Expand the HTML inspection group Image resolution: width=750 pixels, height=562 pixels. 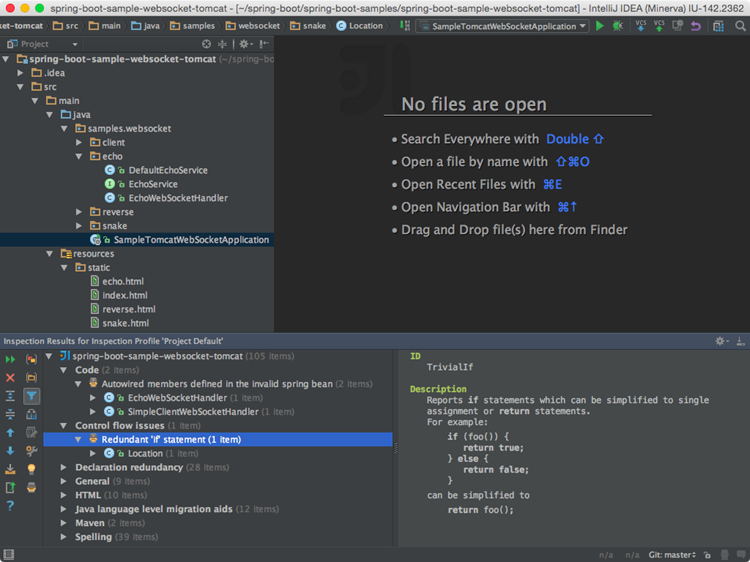63,495
